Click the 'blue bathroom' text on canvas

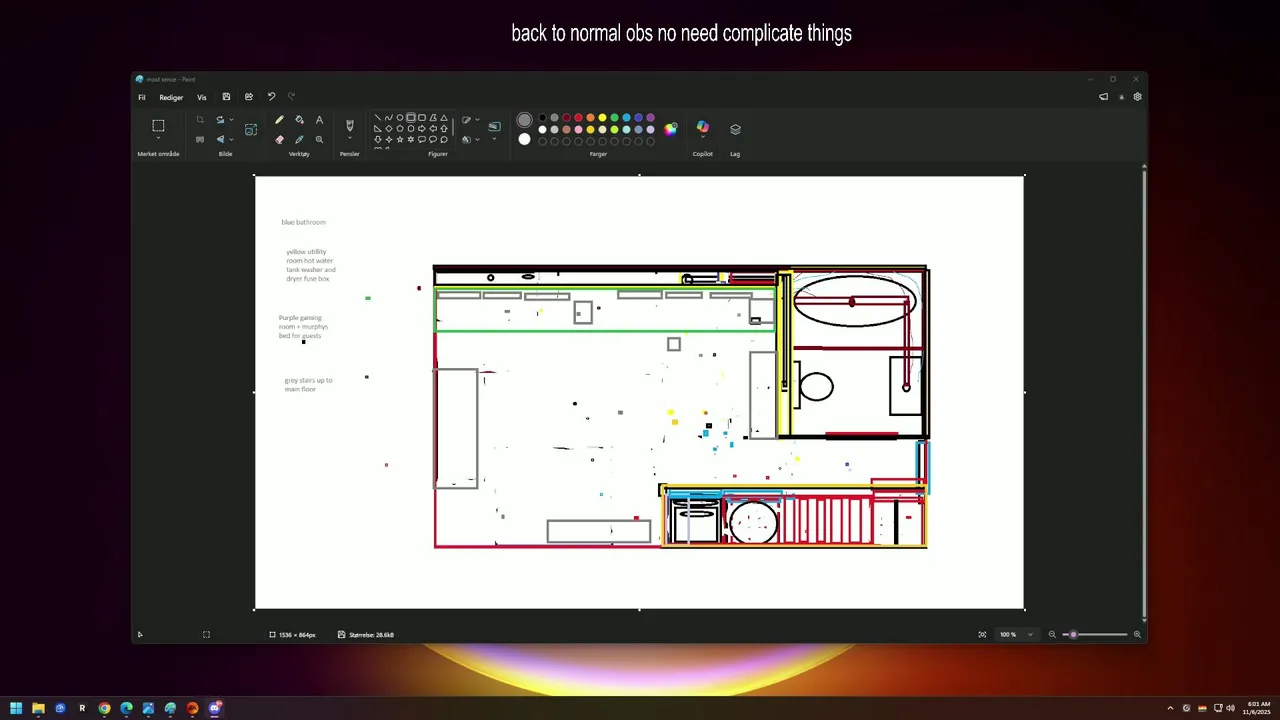coord(303,222)
